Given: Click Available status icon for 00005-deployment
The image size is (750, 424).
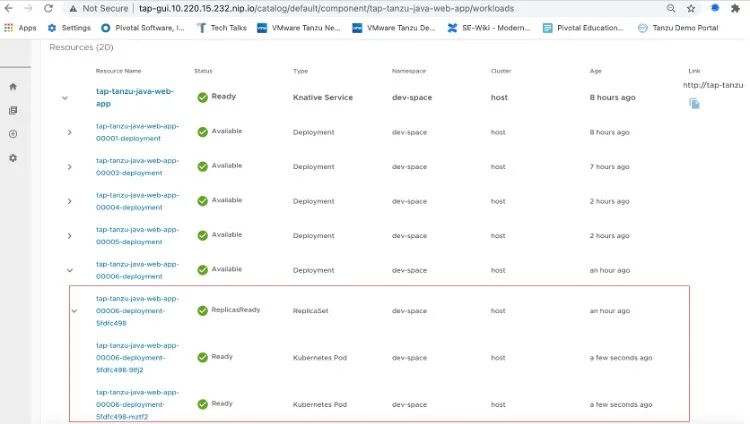Looking at the screenshot, I should (x=203, y=235).
